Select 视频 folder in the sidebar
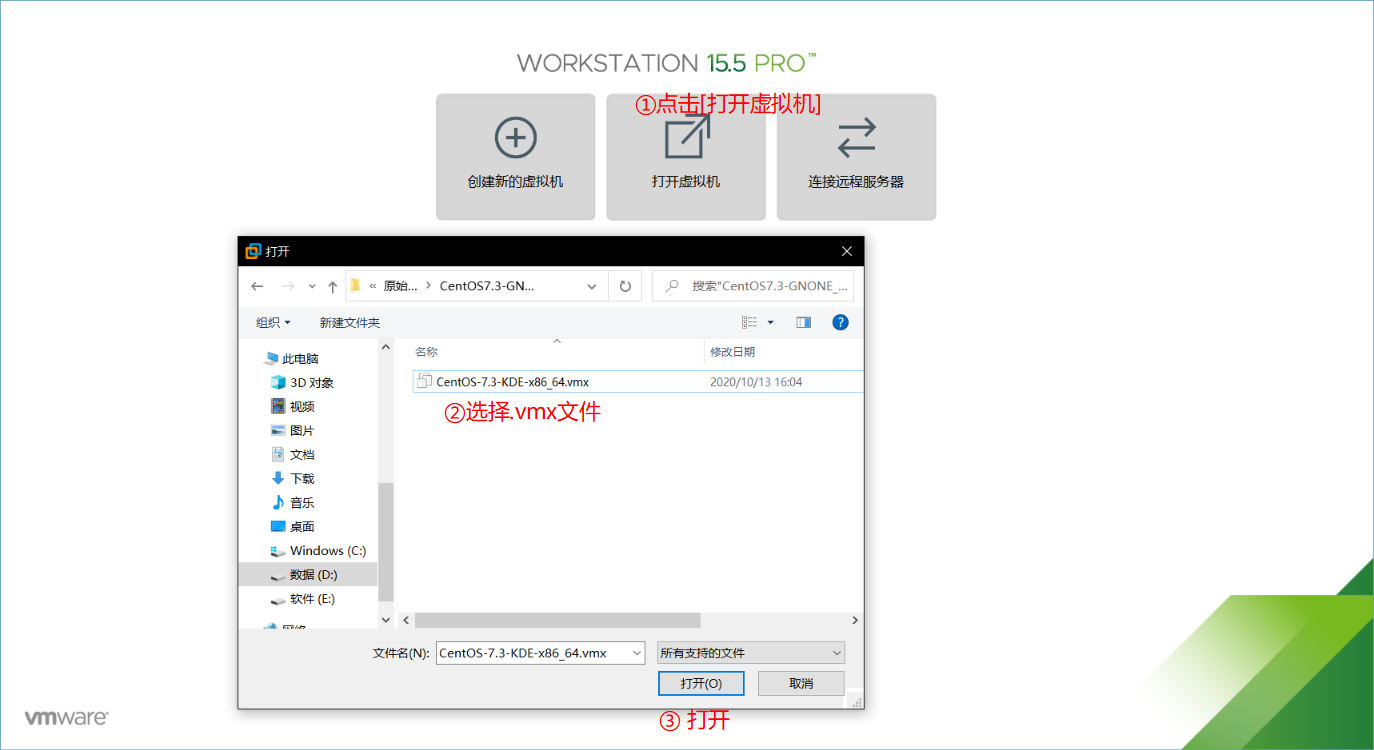This screenshot has width=1374, height=750. 293,406
